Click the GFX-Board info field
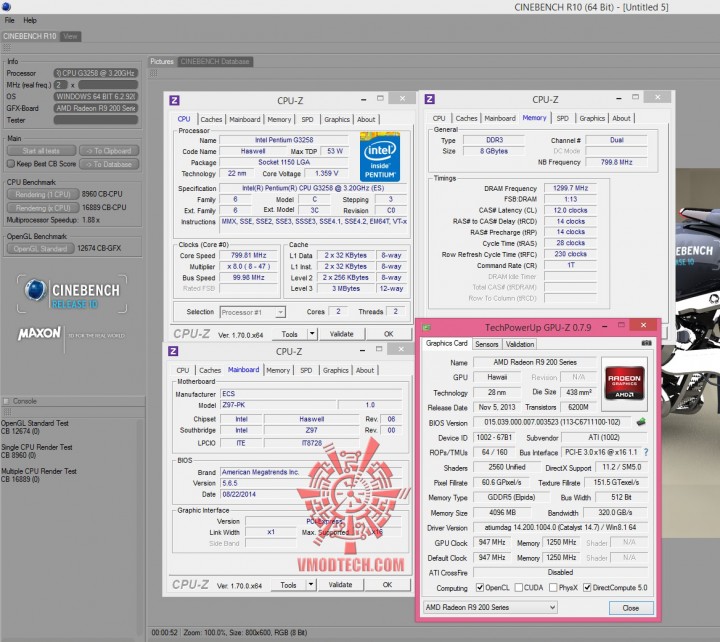Viewport: 720px width, 642px height. pos(96,108)
